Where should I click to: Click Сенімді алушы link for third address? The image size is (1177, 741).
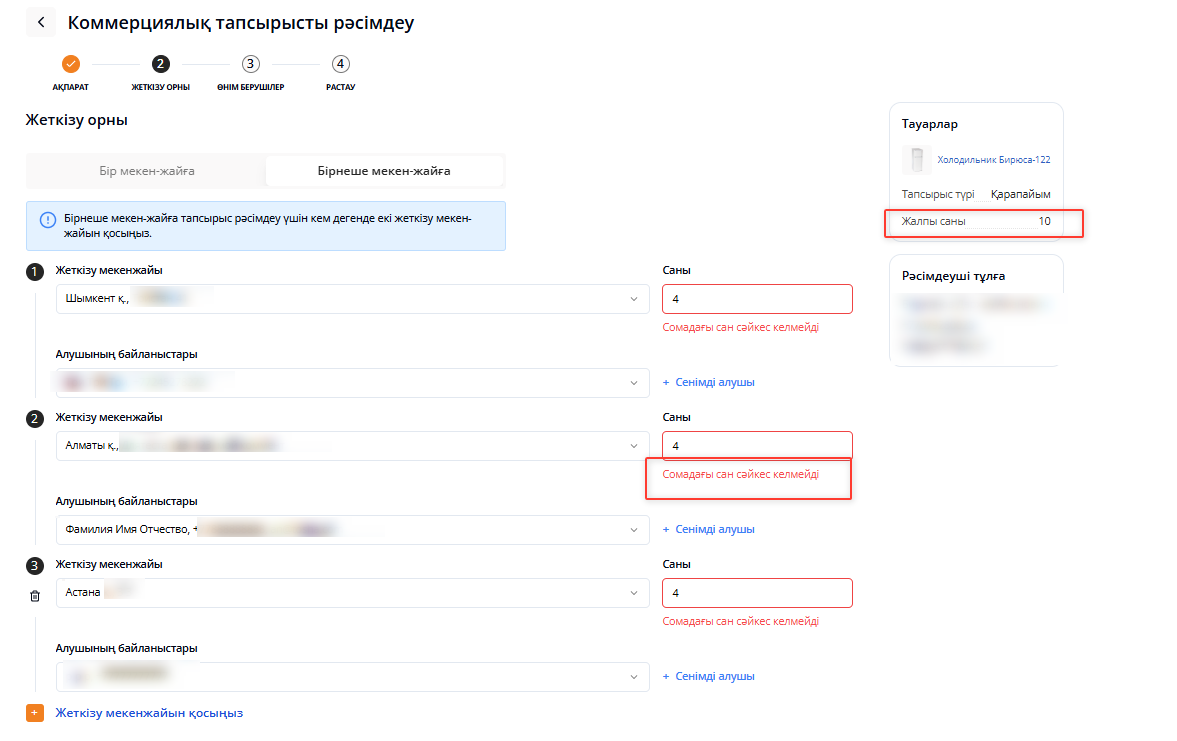pyautogui.click(x=709, y=676)
